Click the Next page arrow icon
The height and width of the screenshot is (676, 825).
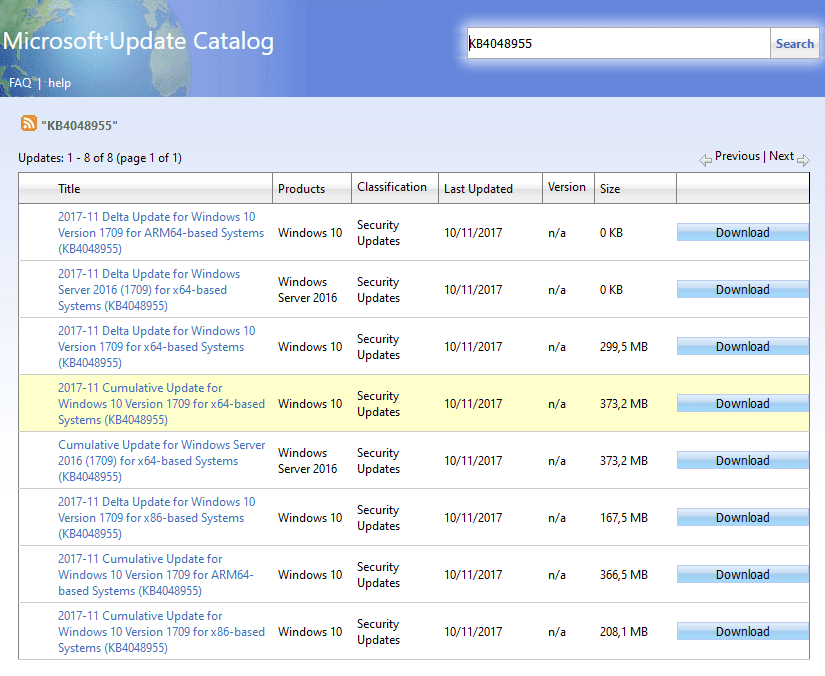(x=803, y=160)
